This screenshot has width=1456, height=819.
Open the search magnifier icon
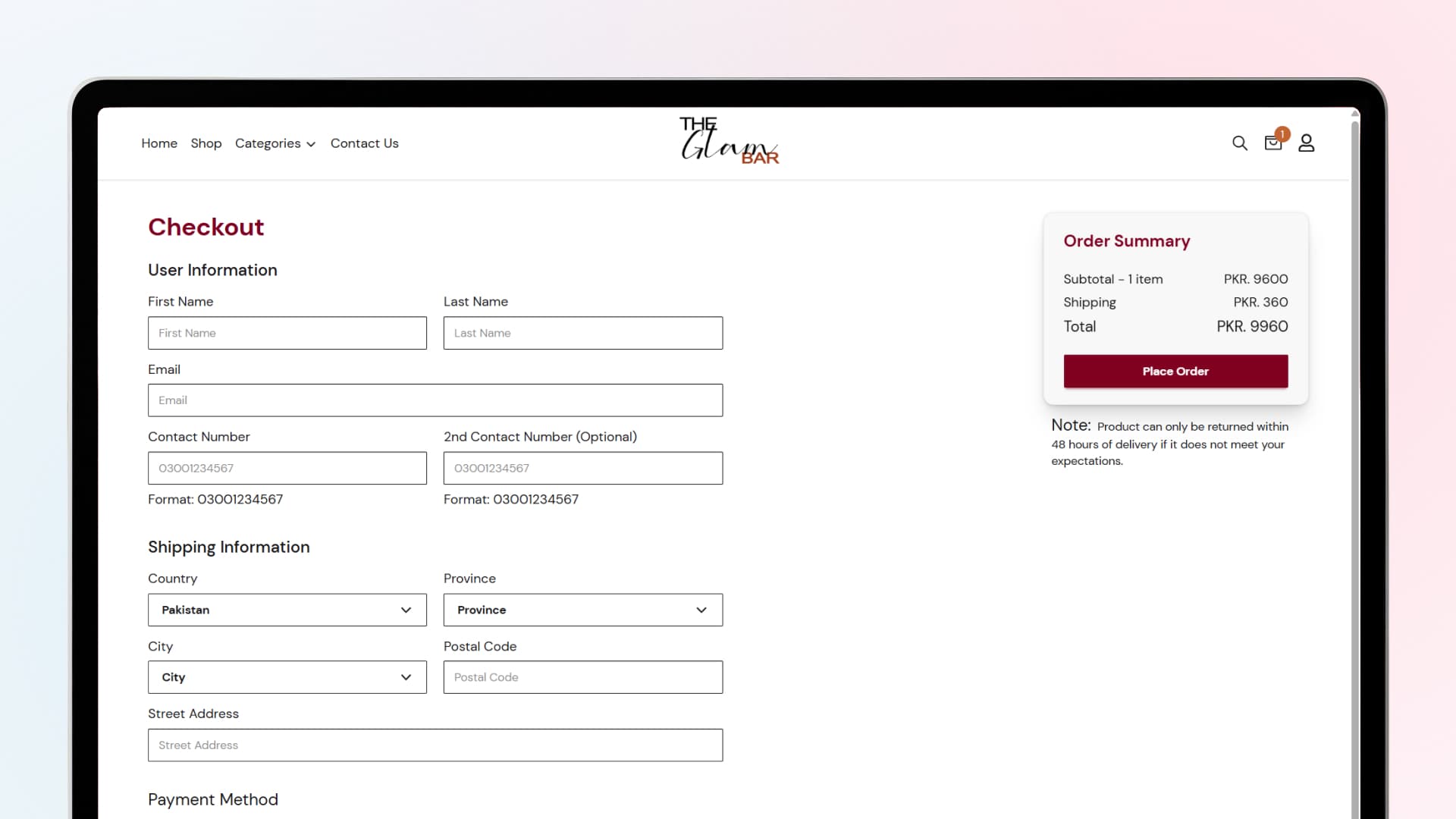(x=1239, y=143)
